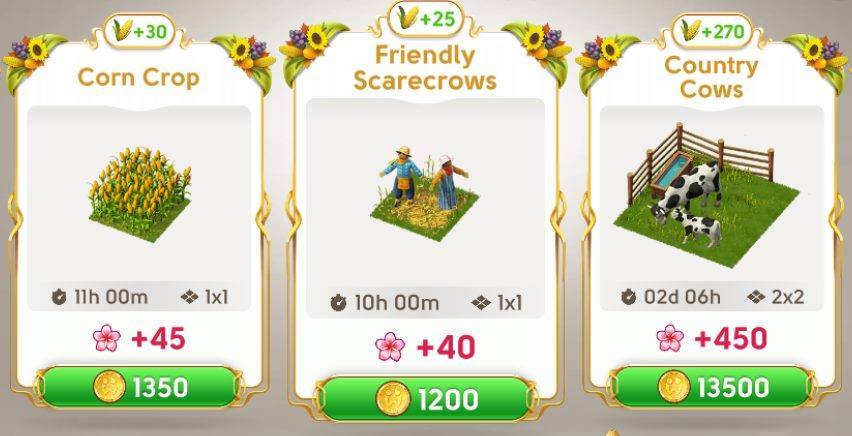
Task: Click the timer icon next to 02d 06h
Action: tap(629, 297)
